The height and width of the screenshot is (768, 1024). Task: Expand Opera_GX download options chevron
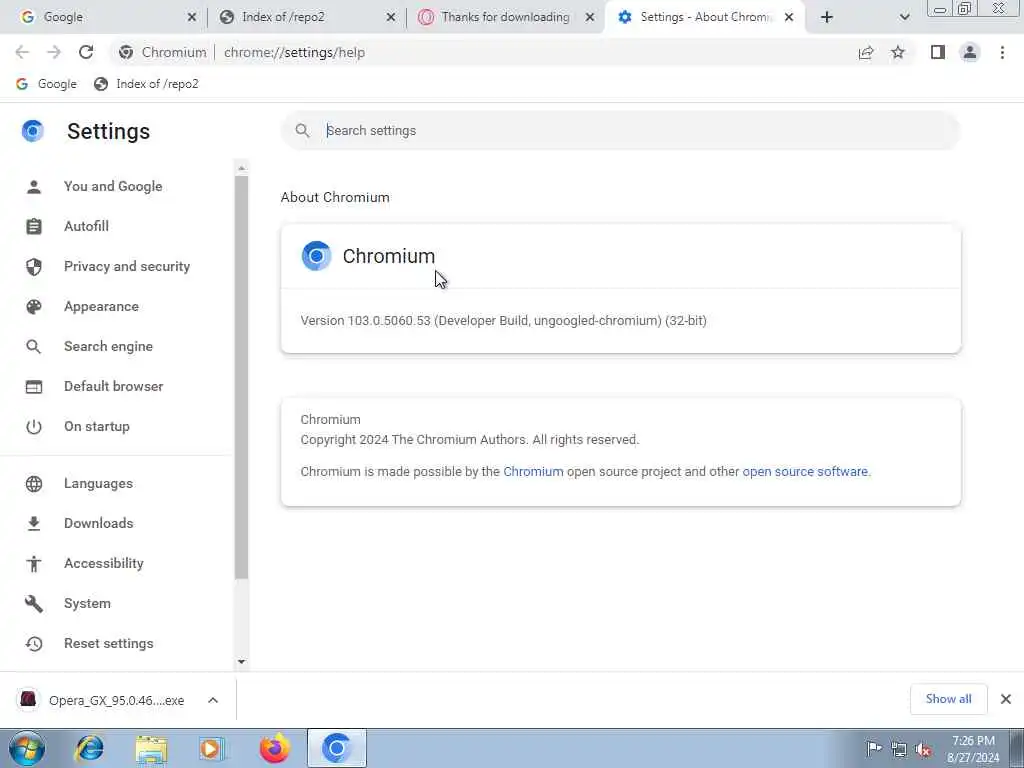(x=213, y=700)
